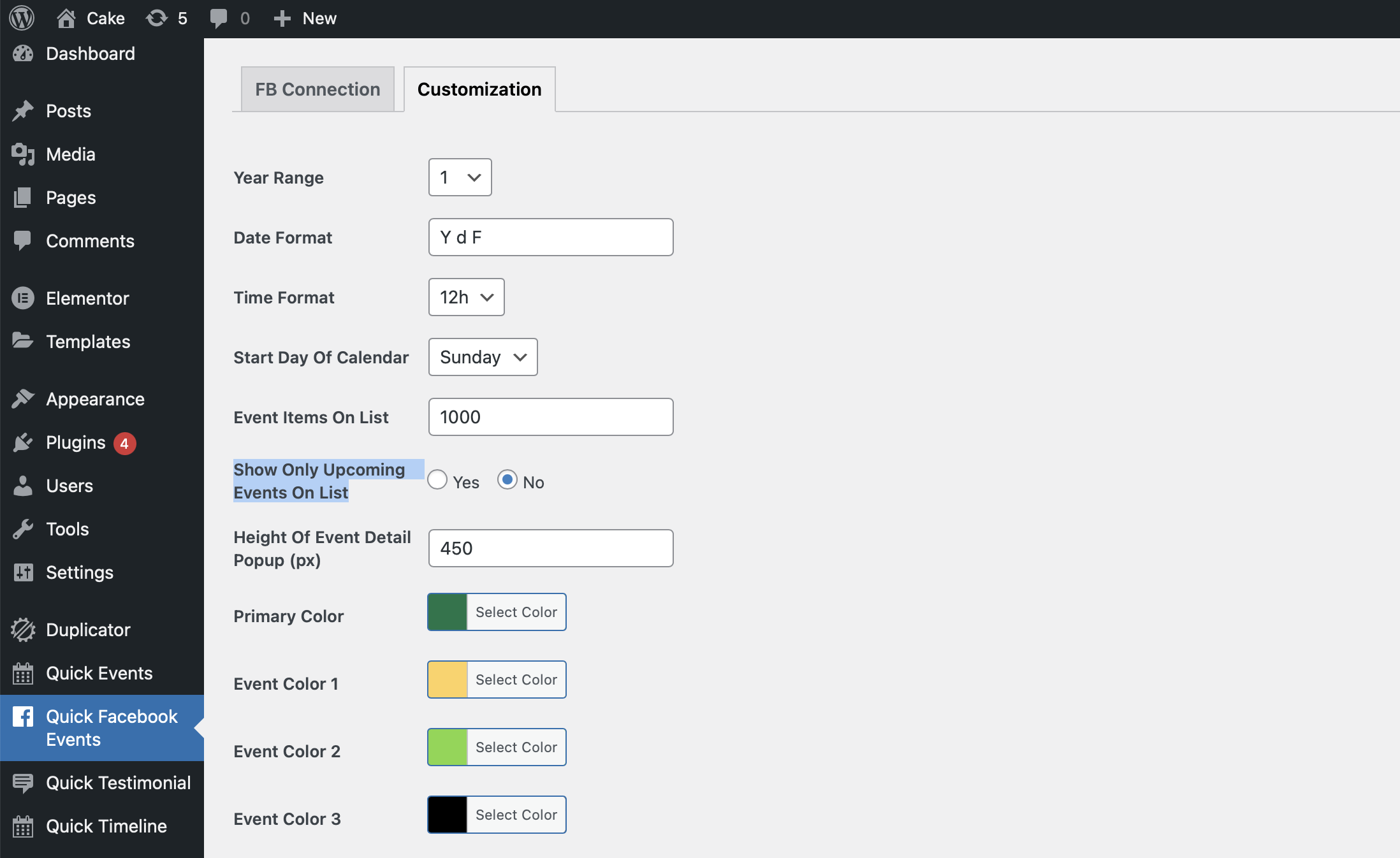Open Plugins via the plug icon
This screenshot has width=1400, height=858.
point(23,442)
